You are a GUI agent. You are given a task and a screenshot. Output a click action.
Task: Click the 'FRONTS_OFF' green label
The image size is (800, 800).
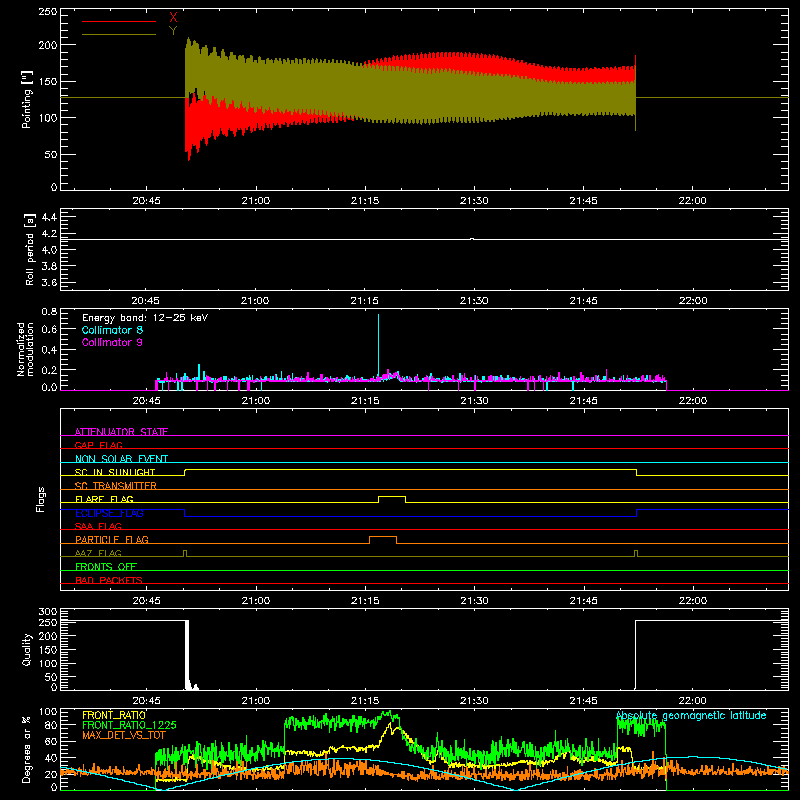(106, 566)
